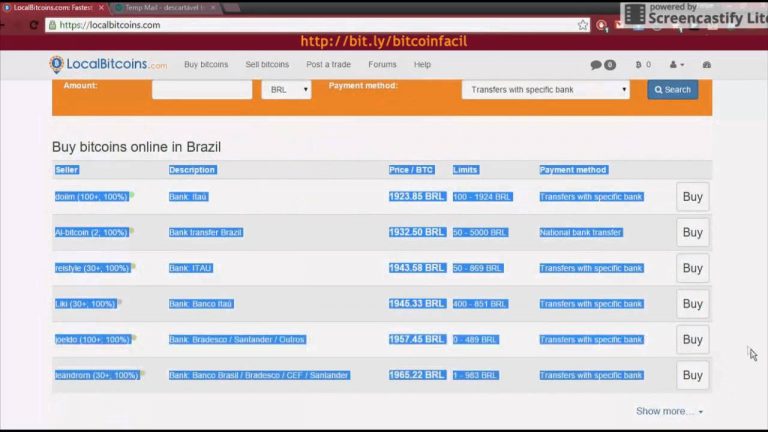This screenshot has height=432, width=768.
Task: Click the secure padlock icon in the address bar
Action: pos(52,25)
